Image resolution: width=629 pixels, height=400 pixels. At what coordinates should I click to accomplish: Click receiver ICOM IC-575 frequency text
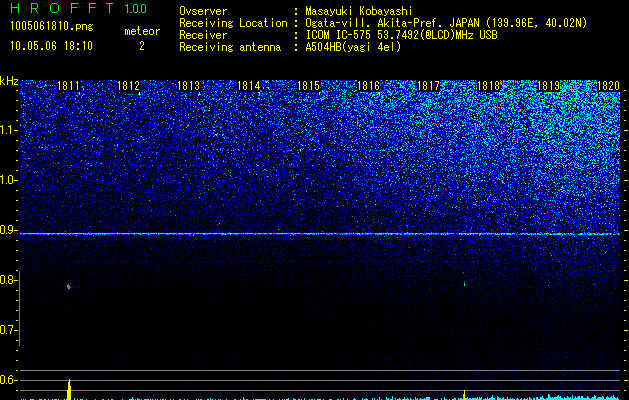click(x=401, y=35)
